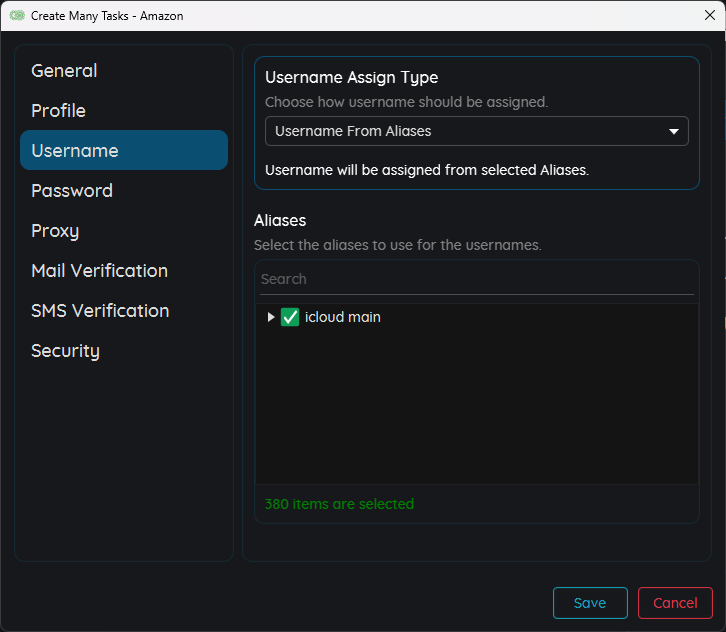726x632 pixels.
Task: Focus the aliases Search field
Action: click(x=476, y=279)
